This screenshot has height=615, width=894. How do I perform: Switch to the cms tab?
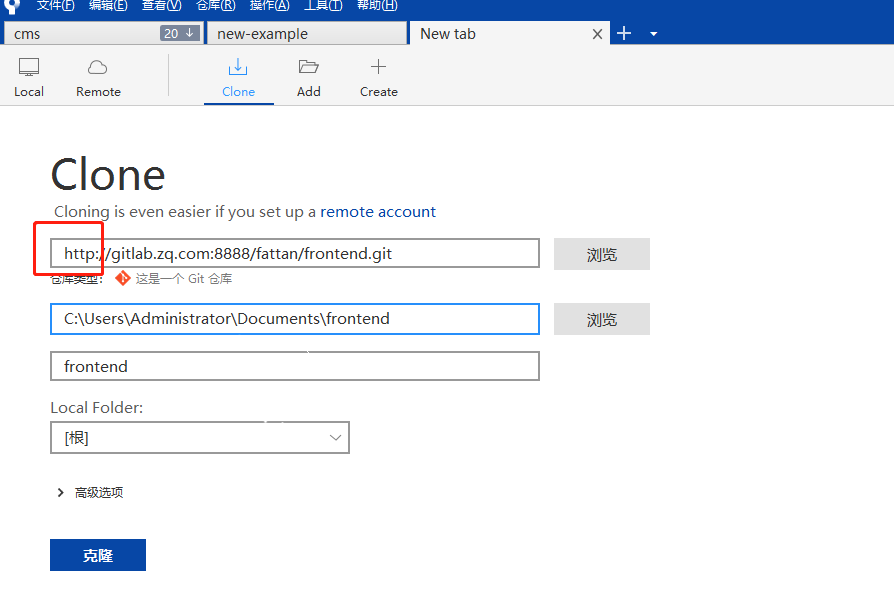click(80, 34)
